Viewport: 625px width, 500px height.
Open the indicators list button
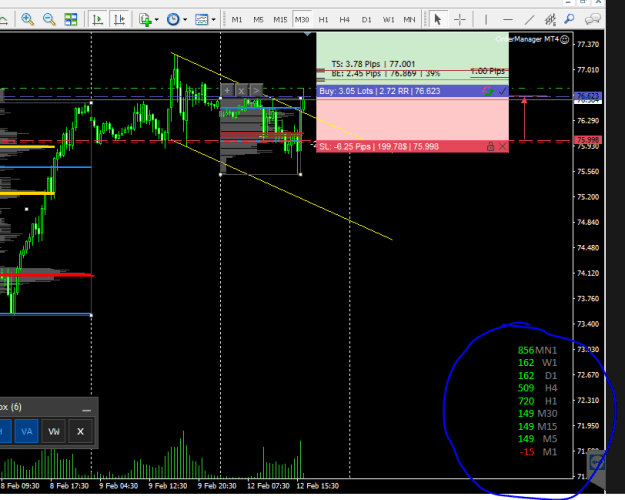(145, 19)
